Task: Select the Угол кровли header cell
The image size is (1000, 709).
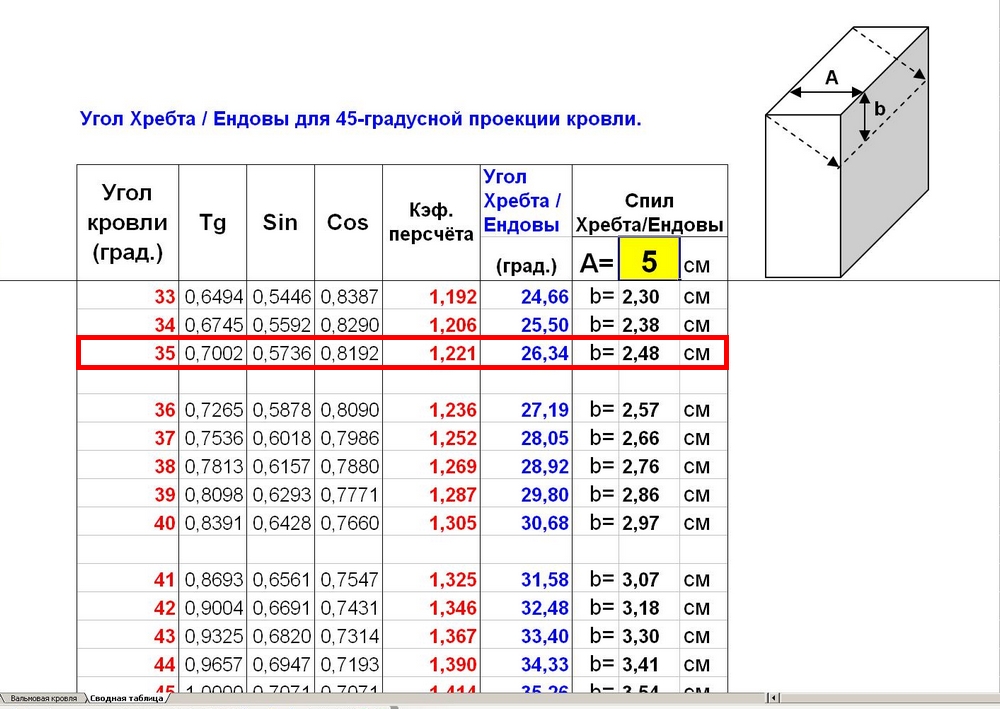Action: [x=128, y=222]
